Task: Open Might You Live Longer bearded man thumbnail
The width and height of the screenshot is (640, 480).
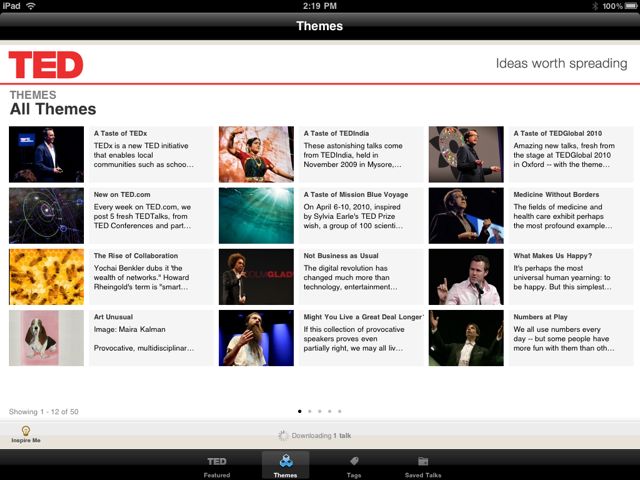Action: [x=256, y=338]
